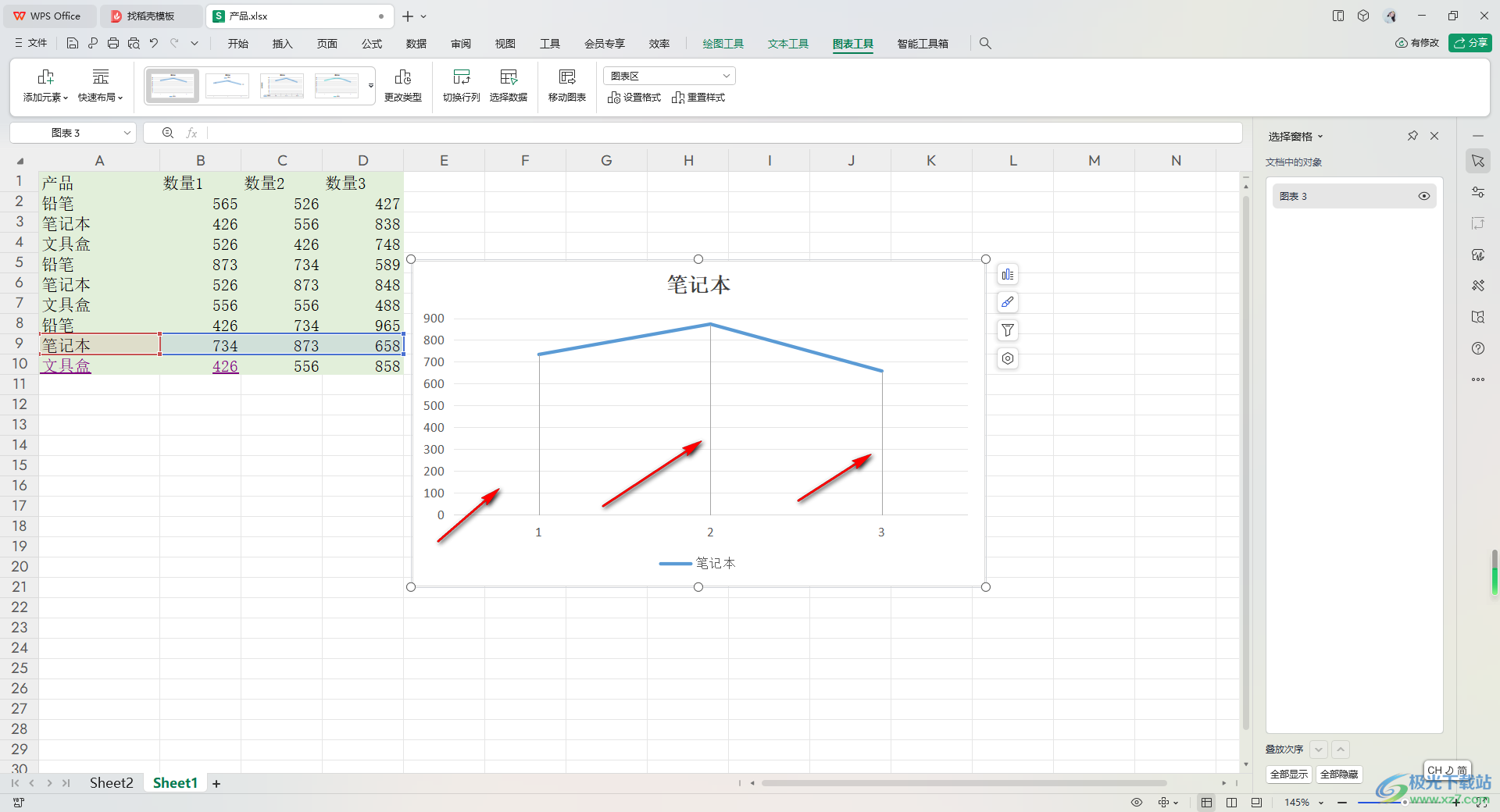
Task: Click Switch Row/Column (切换行列) icon
Action: [x=462, y=77]
